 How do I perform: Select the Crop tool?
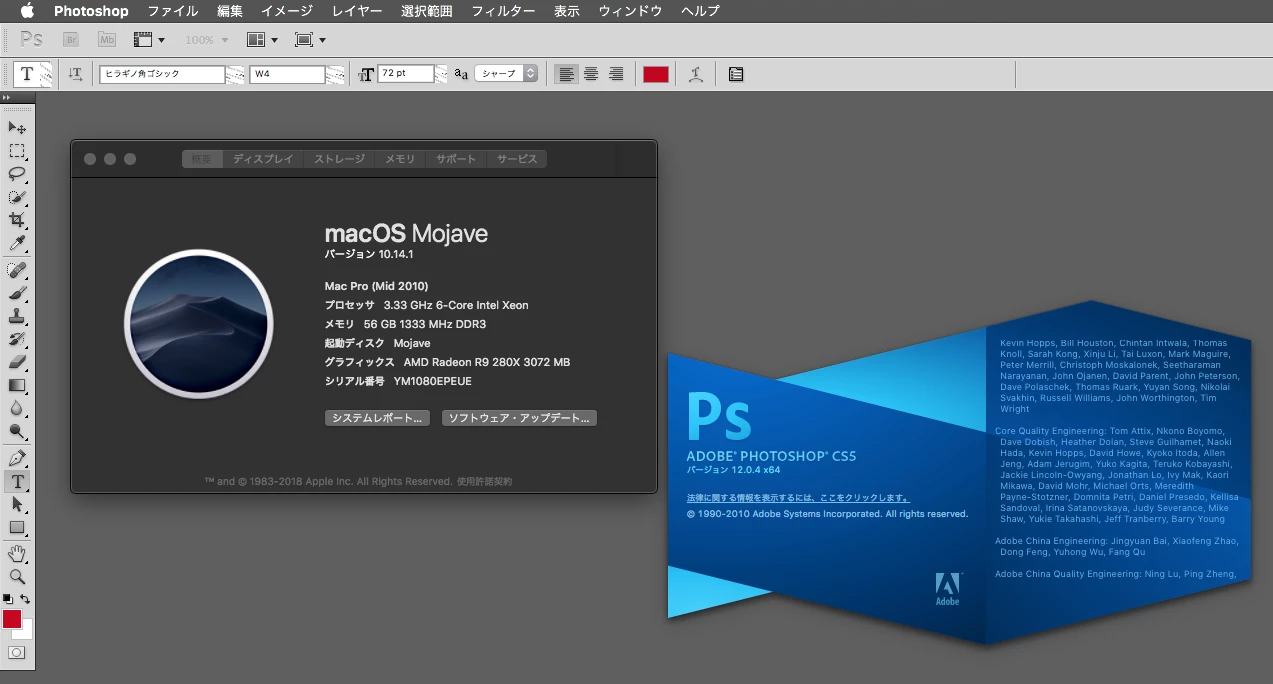coord(17,221)
